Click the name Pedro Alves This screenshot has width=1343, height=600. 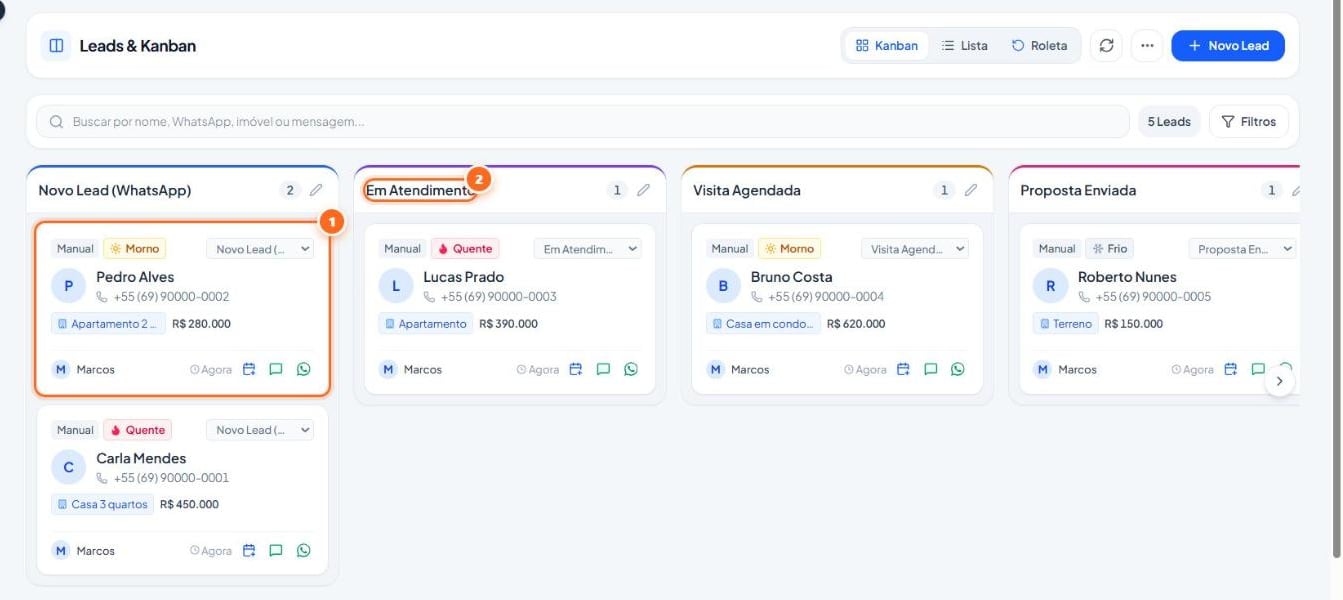[135, 277]
